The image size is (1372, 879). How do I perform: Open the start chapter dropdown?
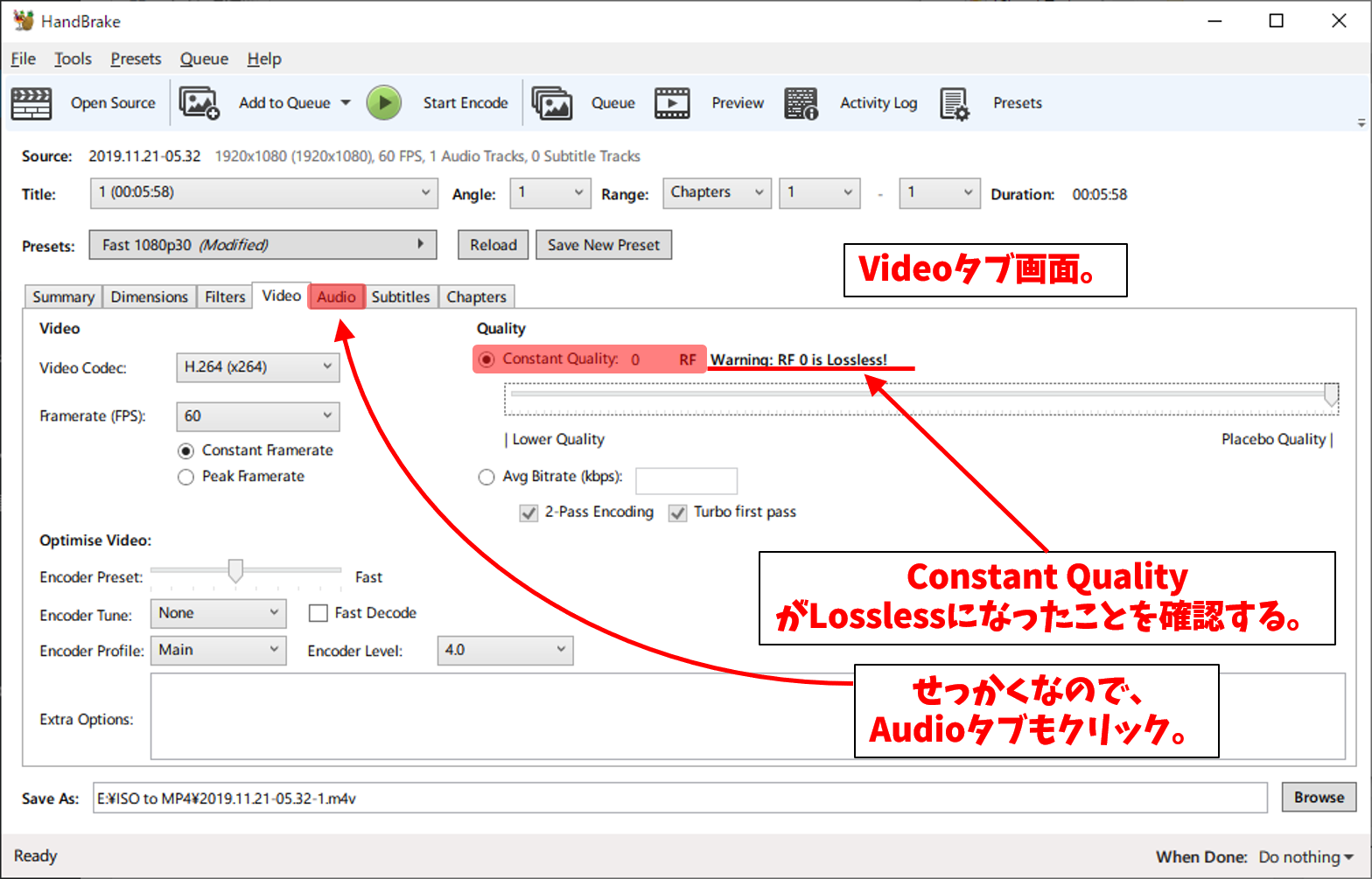click(819, 193)
